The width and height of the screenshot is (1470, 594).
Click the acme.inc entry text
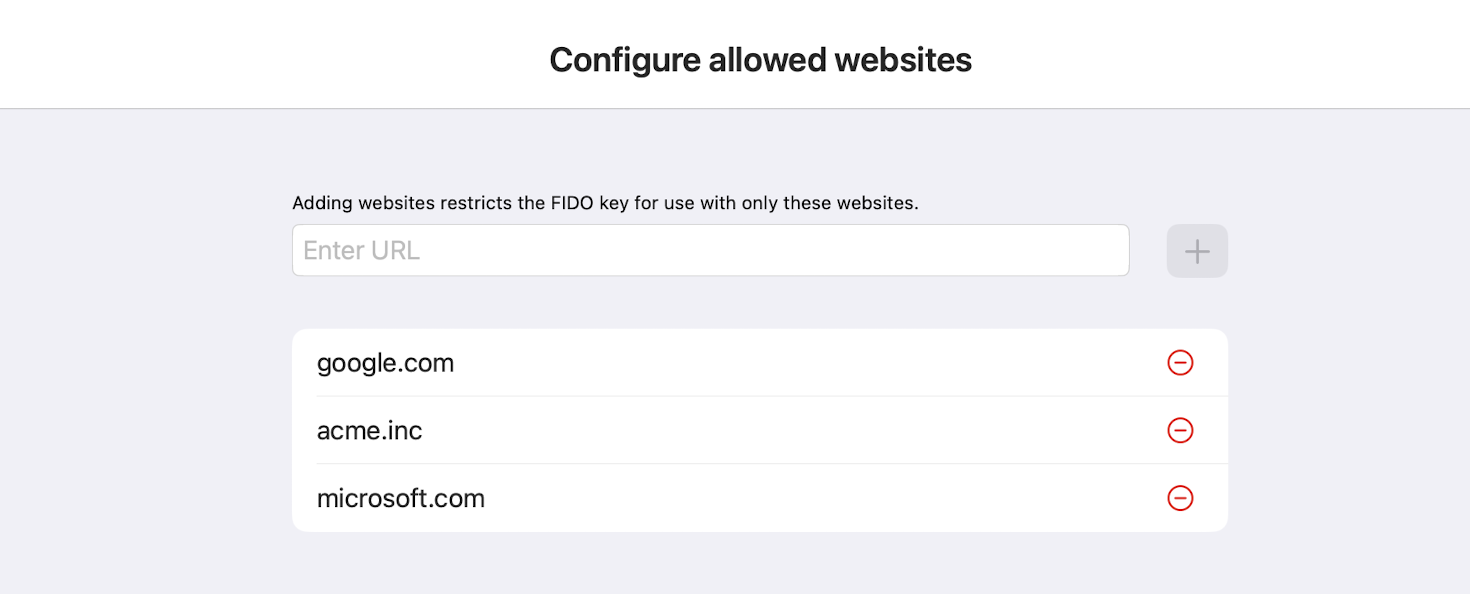coord(369,431)
